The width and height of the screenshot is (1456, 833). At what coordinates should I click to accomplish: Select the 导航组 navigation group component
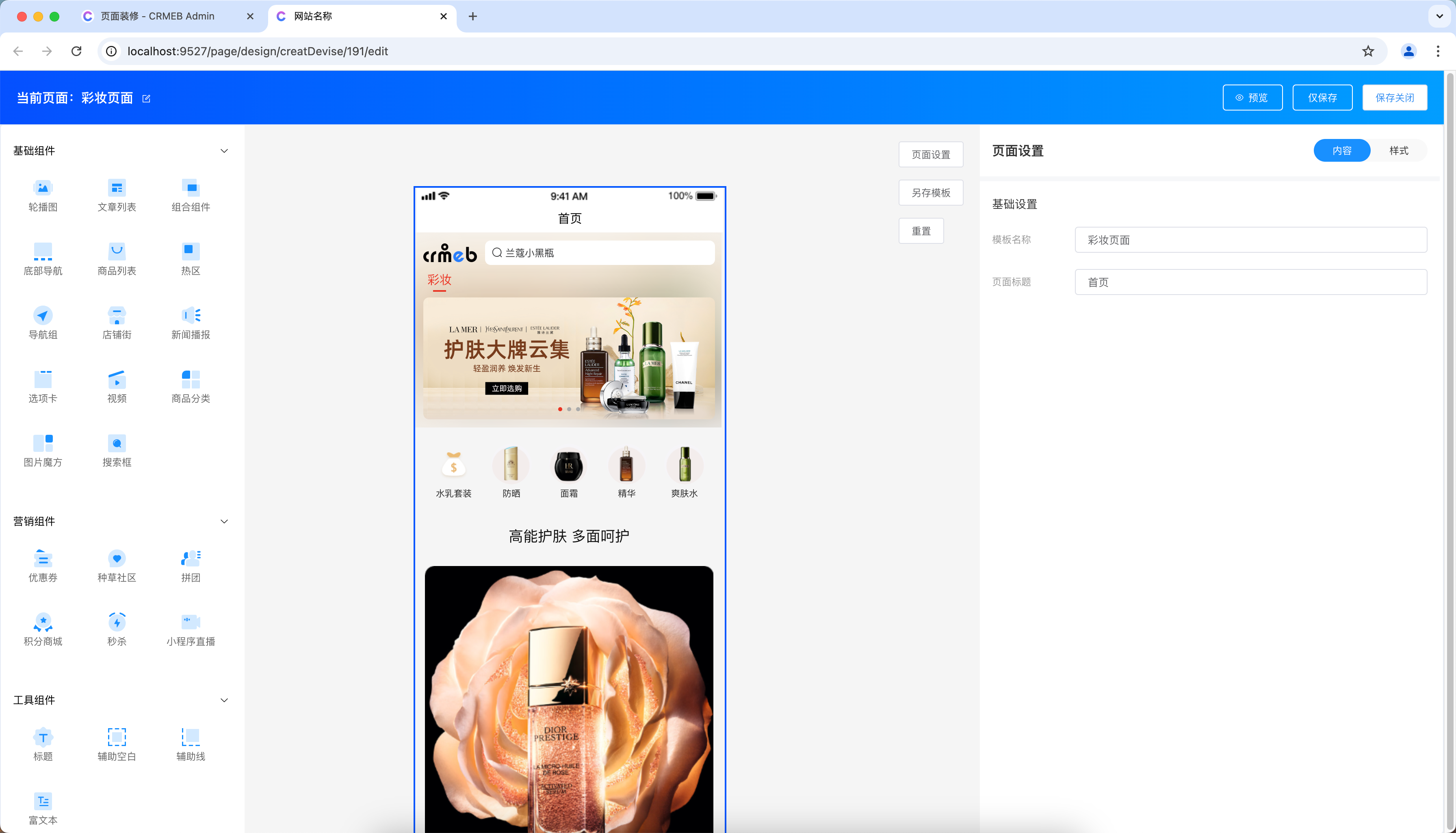pyautogui.click(x=43, y=323)
